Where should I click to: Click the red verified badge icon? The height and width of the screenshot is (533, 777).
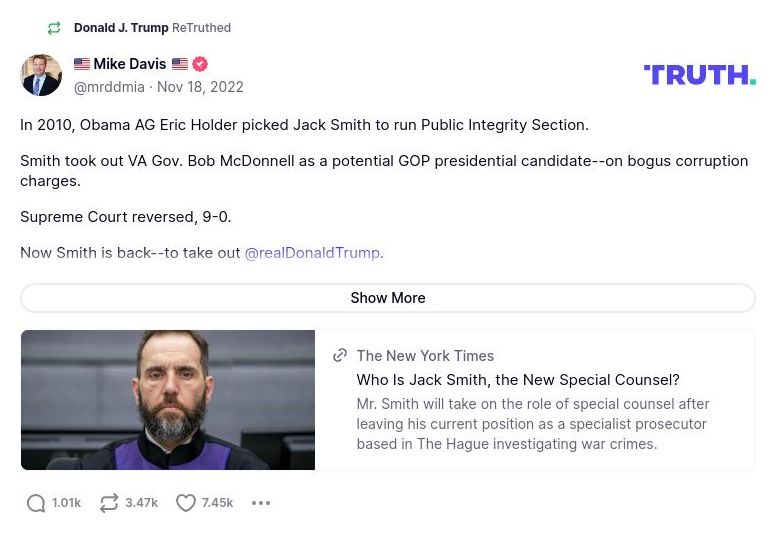pos(200,64)
